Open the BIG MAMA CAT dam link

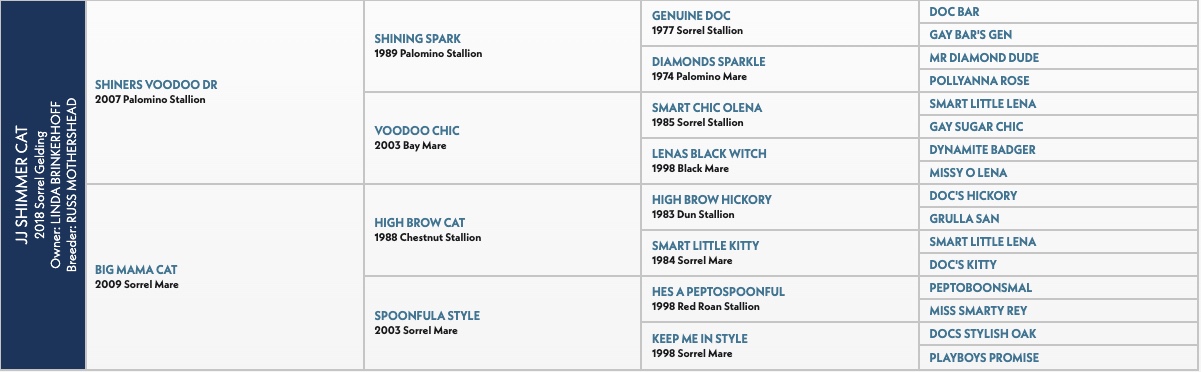(x=135, y=269)
